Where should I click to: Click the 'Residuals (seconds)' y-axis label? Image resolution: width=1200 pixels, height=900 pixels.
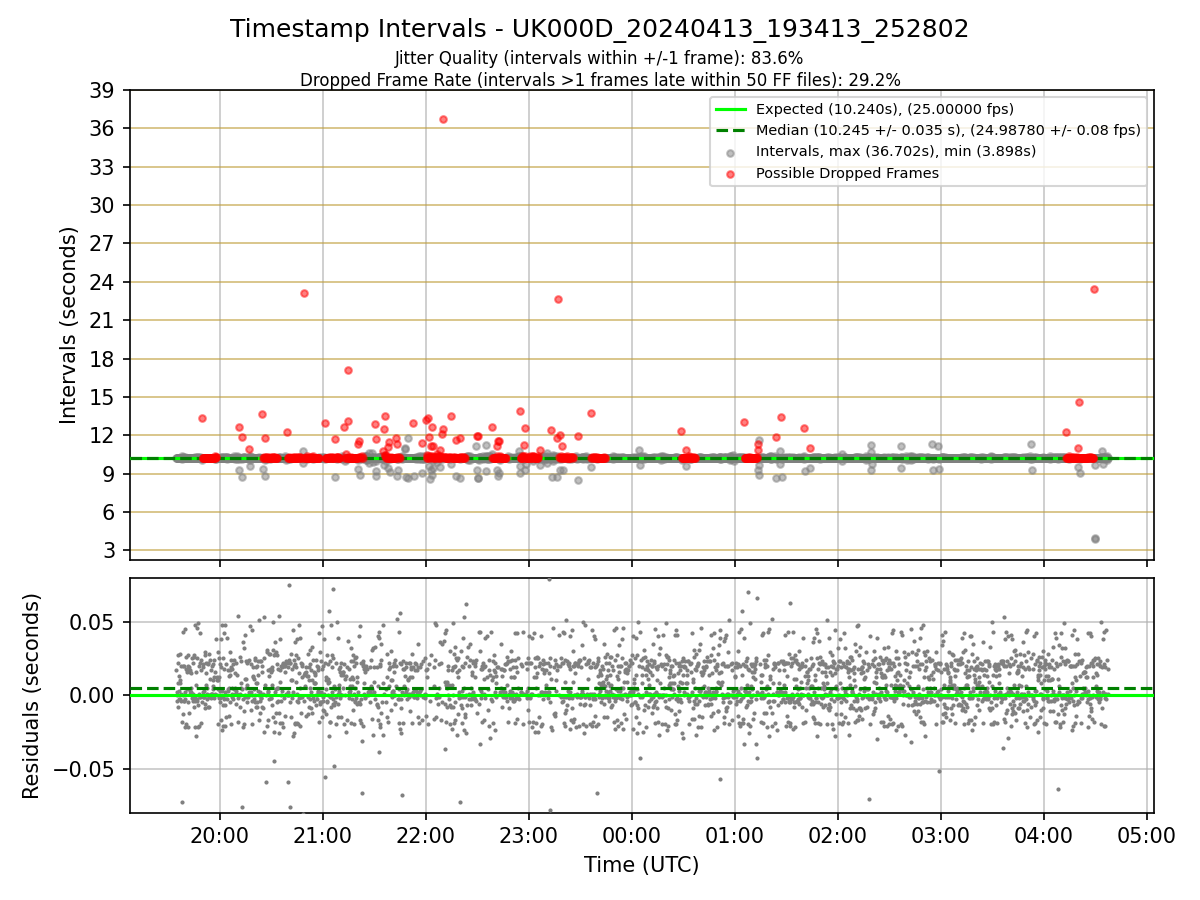31,696
